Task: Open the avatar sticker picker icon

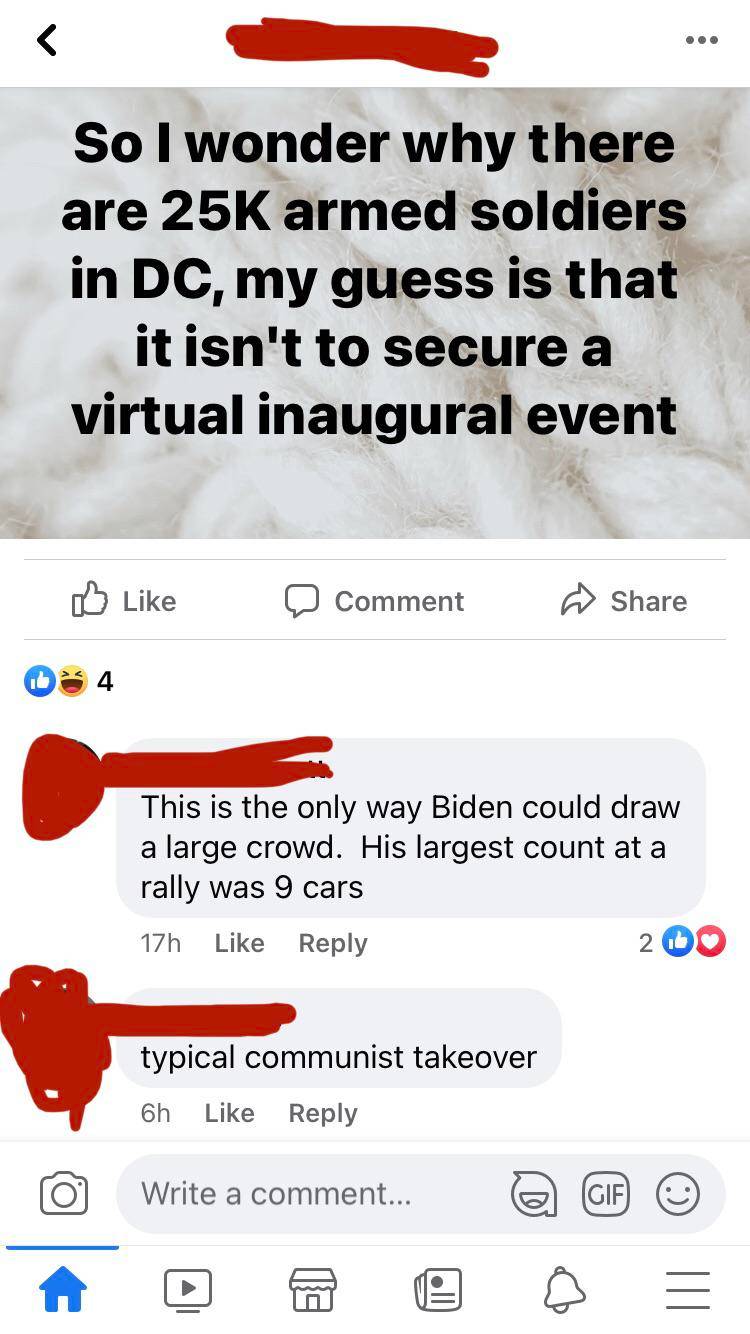Action: pyautogui.click(x=533, y=1194)
